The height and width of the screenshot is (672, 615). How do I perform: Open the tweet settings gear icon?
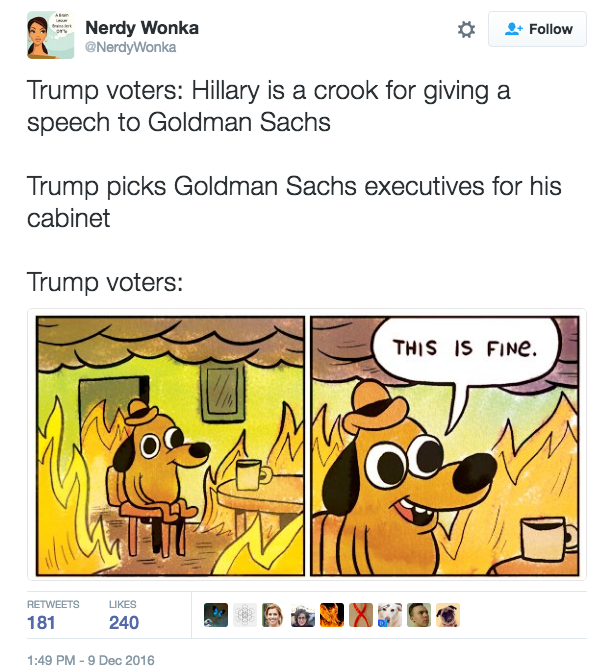click(x=466, y=30)
